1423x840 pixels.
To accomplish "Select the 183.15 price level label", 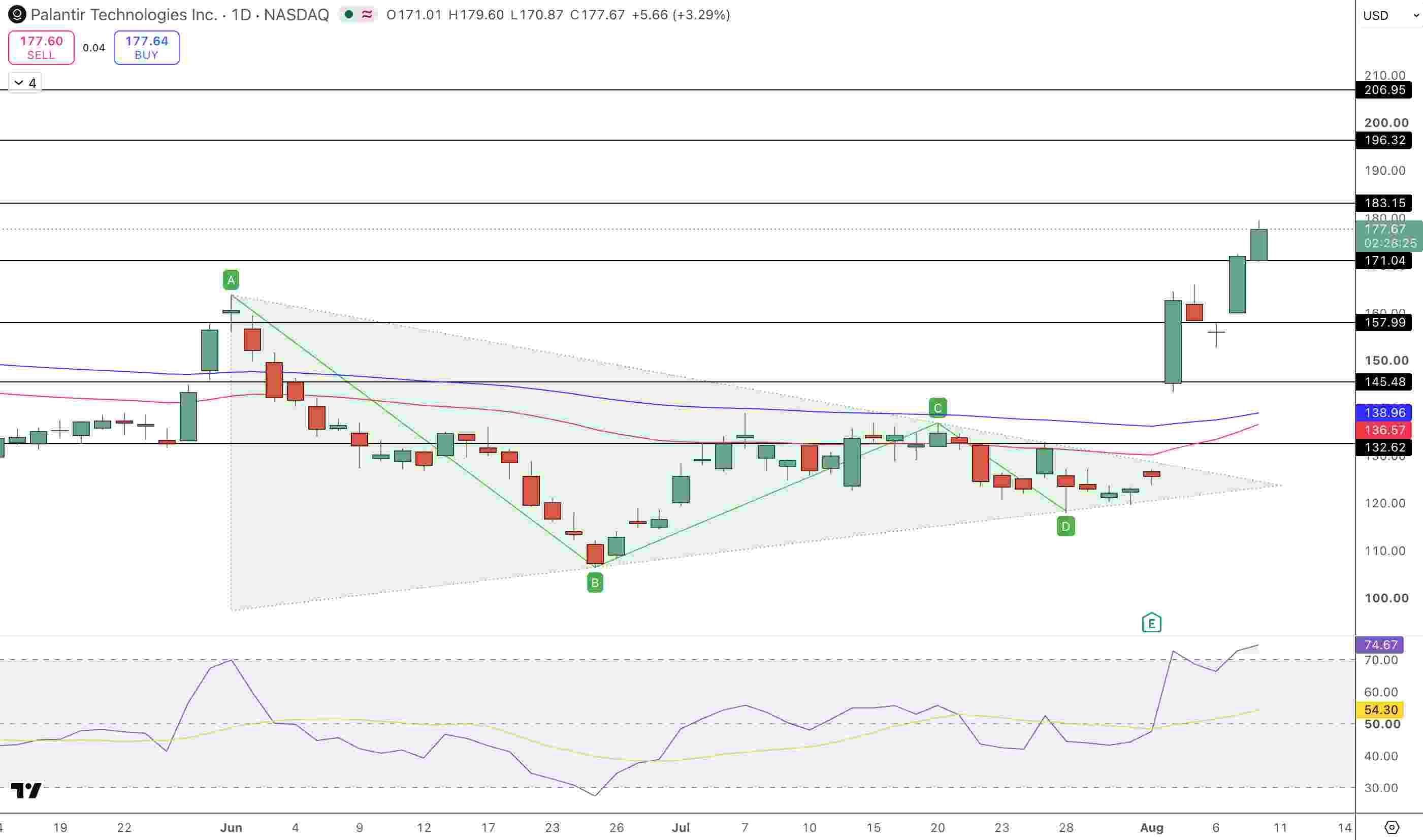I will 1384,203.
